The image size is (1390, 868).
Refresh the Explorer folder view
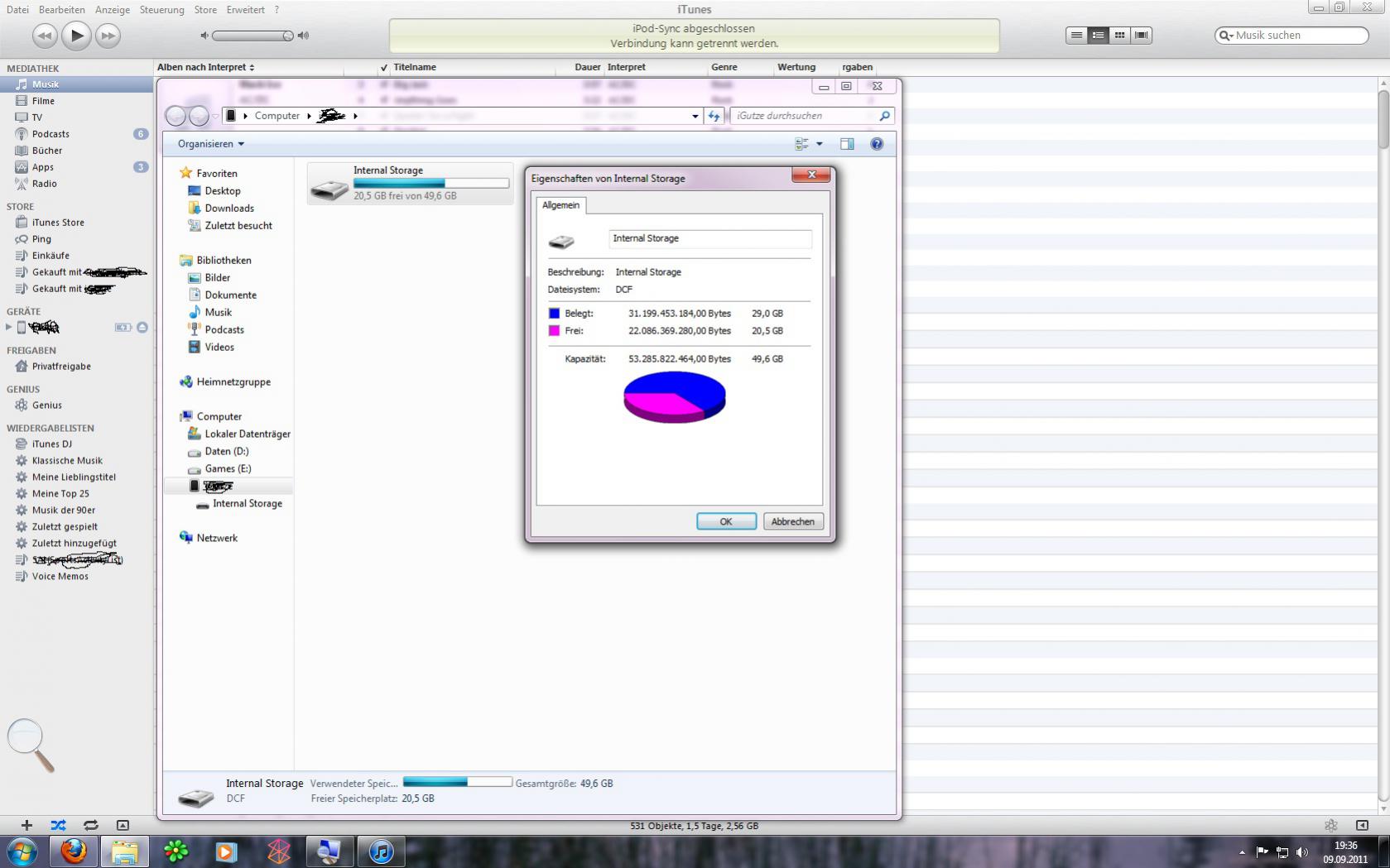click(714, 116)
